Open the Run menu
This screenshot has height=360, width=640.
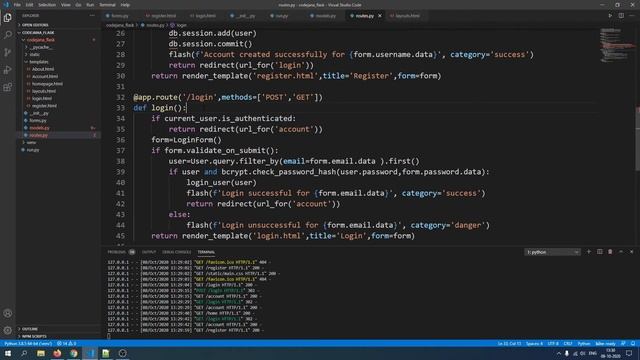click(x=90, y=5)
